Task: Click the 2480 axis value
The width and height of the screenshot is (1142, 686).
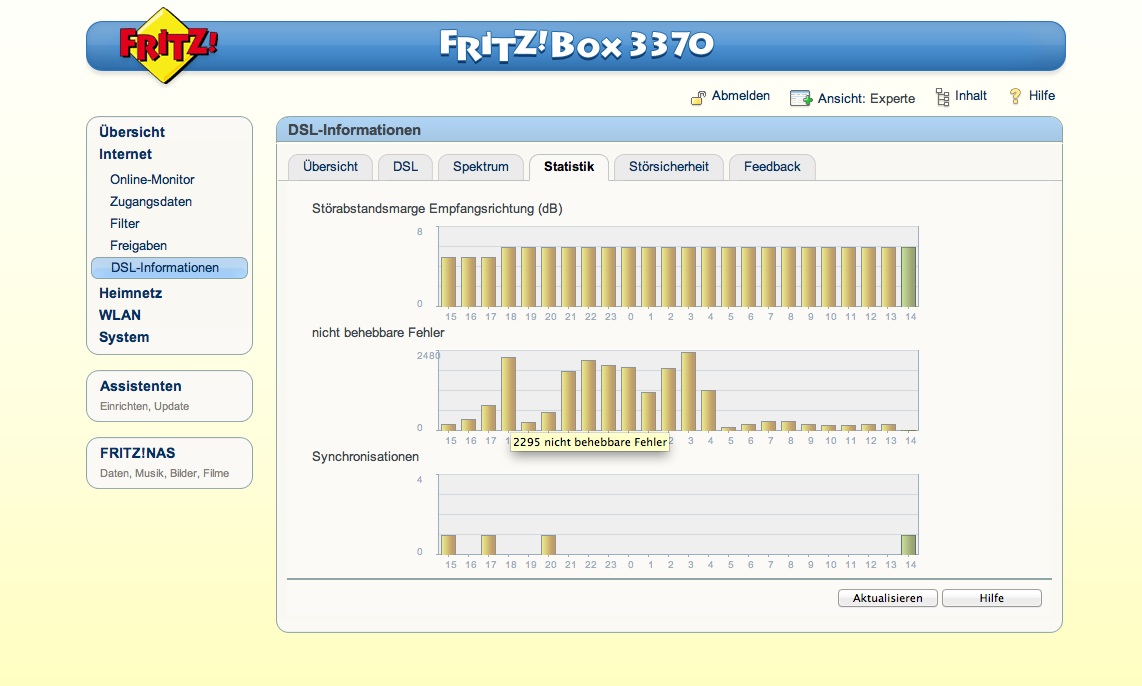Action: [428, 355]
